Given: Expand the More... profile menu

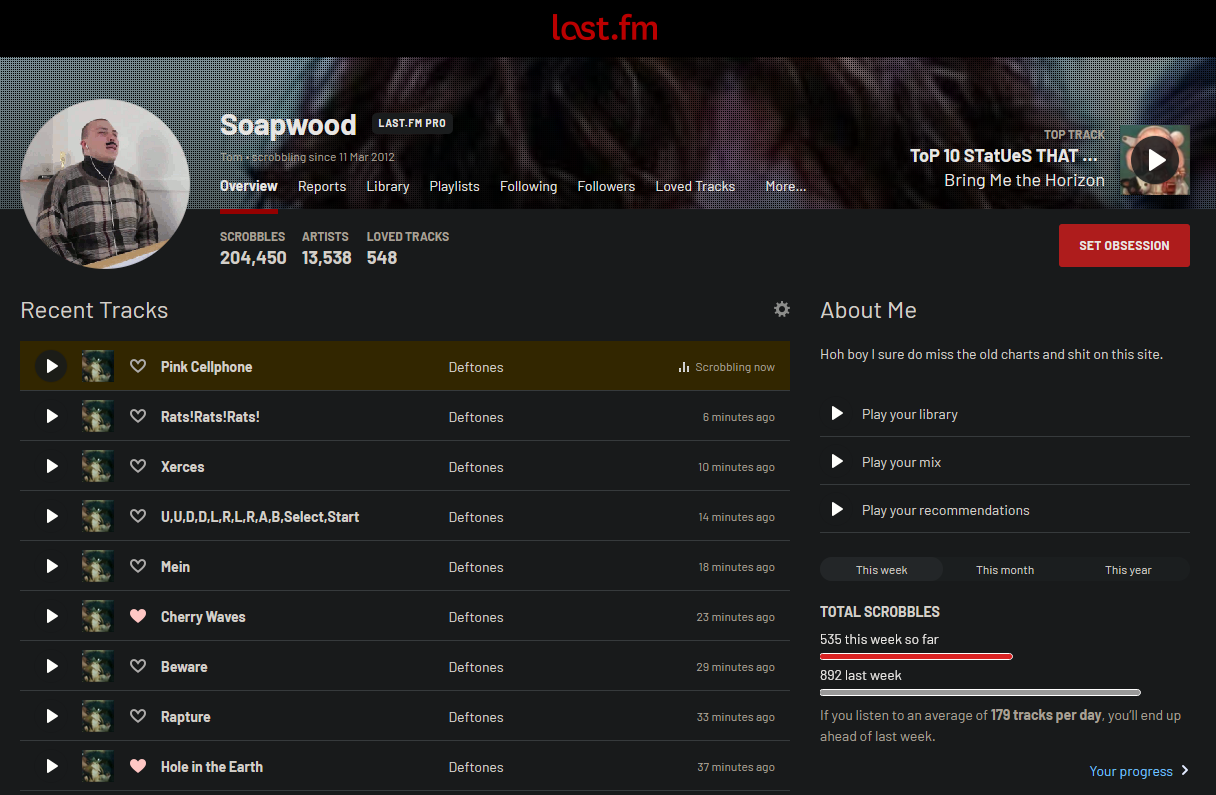Looking at the screenshot, I should click(x=785, y=186).
